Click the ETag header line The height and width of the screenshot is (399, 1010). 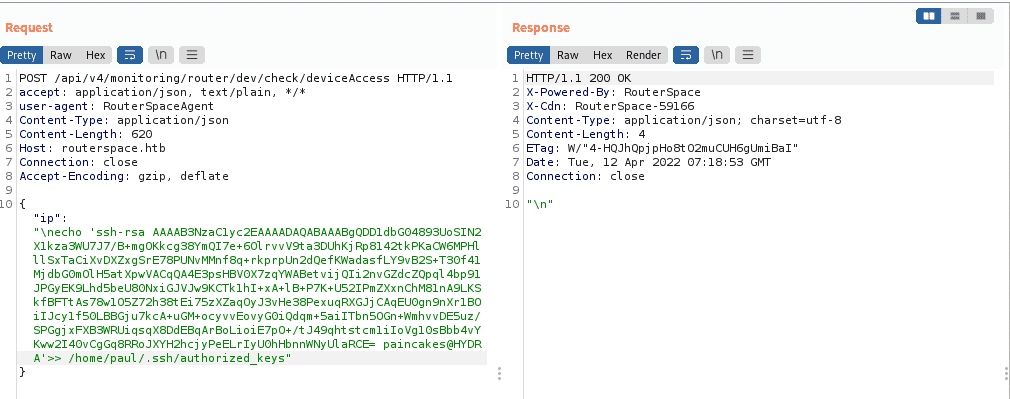tap(662, 148)
